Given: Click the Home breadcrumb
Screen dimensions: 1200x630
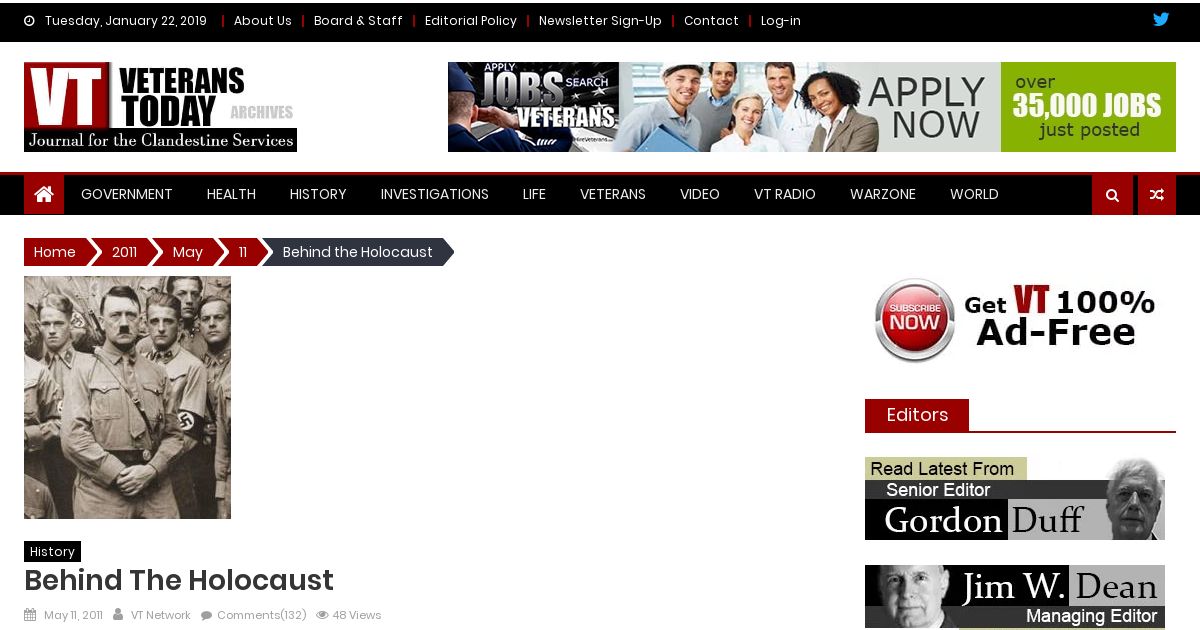Looking at the screenshot, I should [55, 252].
